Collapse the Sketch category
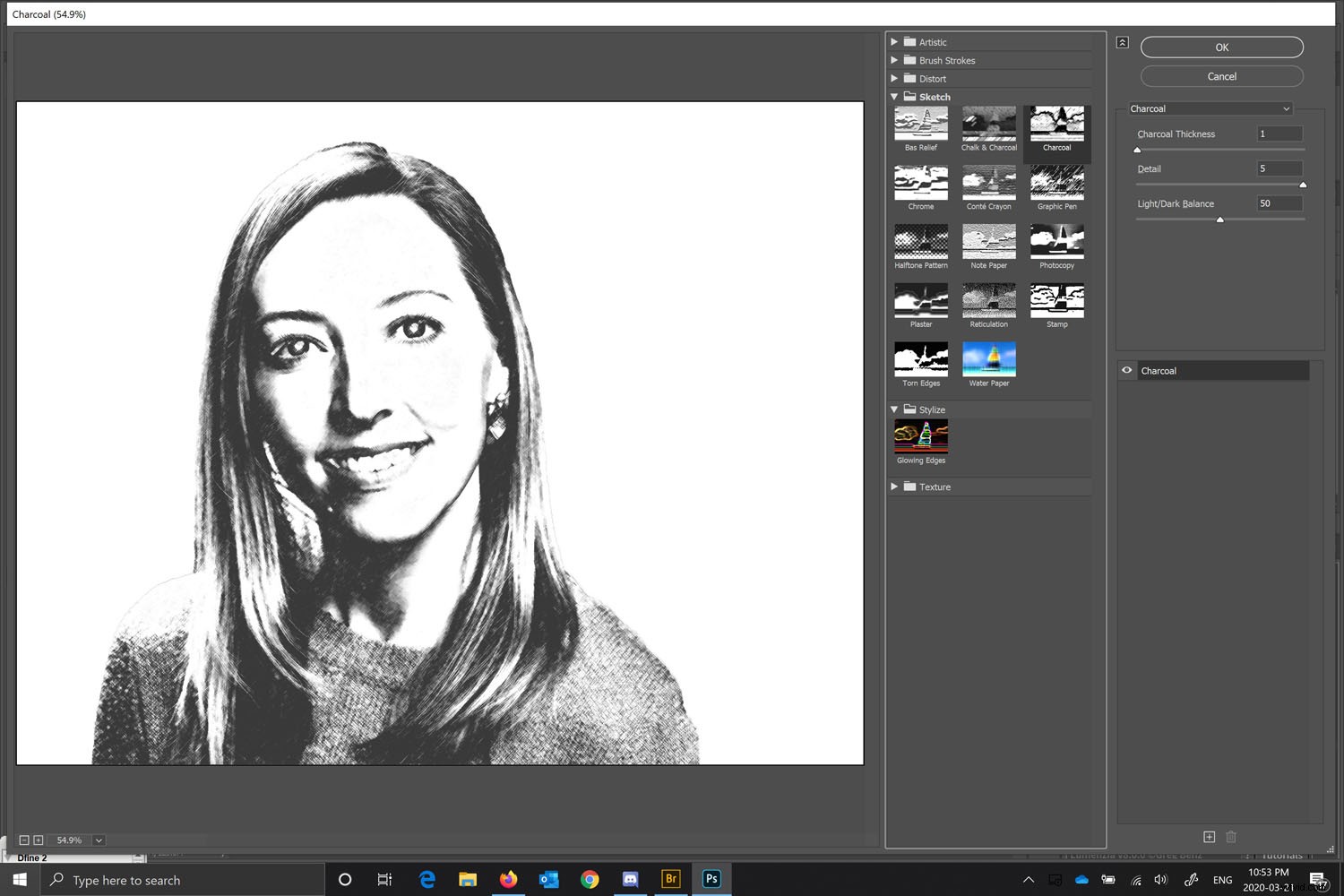This screenshot has height=896, width=1344. click(x=893, y=97)
